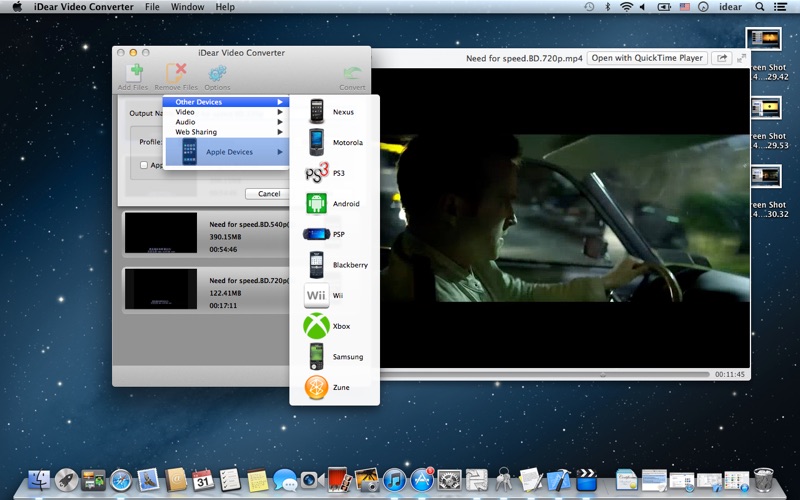Click the Wi-Fi status icon
The height and width of the screenshot is (500, 800).
point(626,7)
